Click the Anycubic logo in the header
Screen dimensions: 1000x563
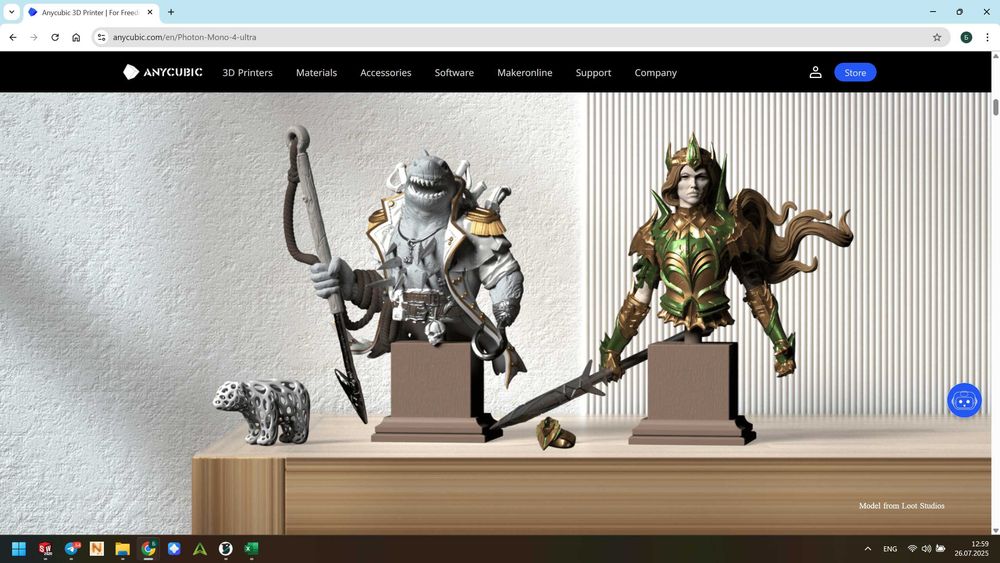tap(163, 72)
